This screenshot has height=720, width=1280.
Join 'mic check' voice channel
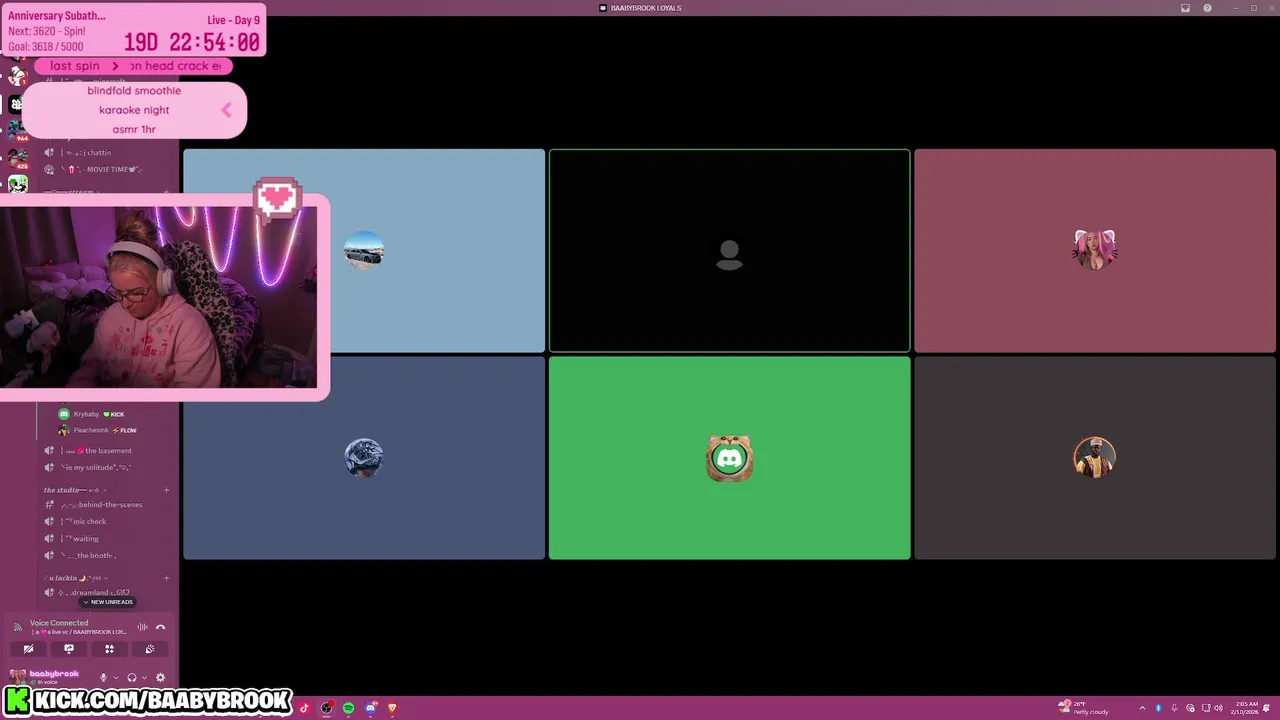pyautogui.click(x=105, y=521)
